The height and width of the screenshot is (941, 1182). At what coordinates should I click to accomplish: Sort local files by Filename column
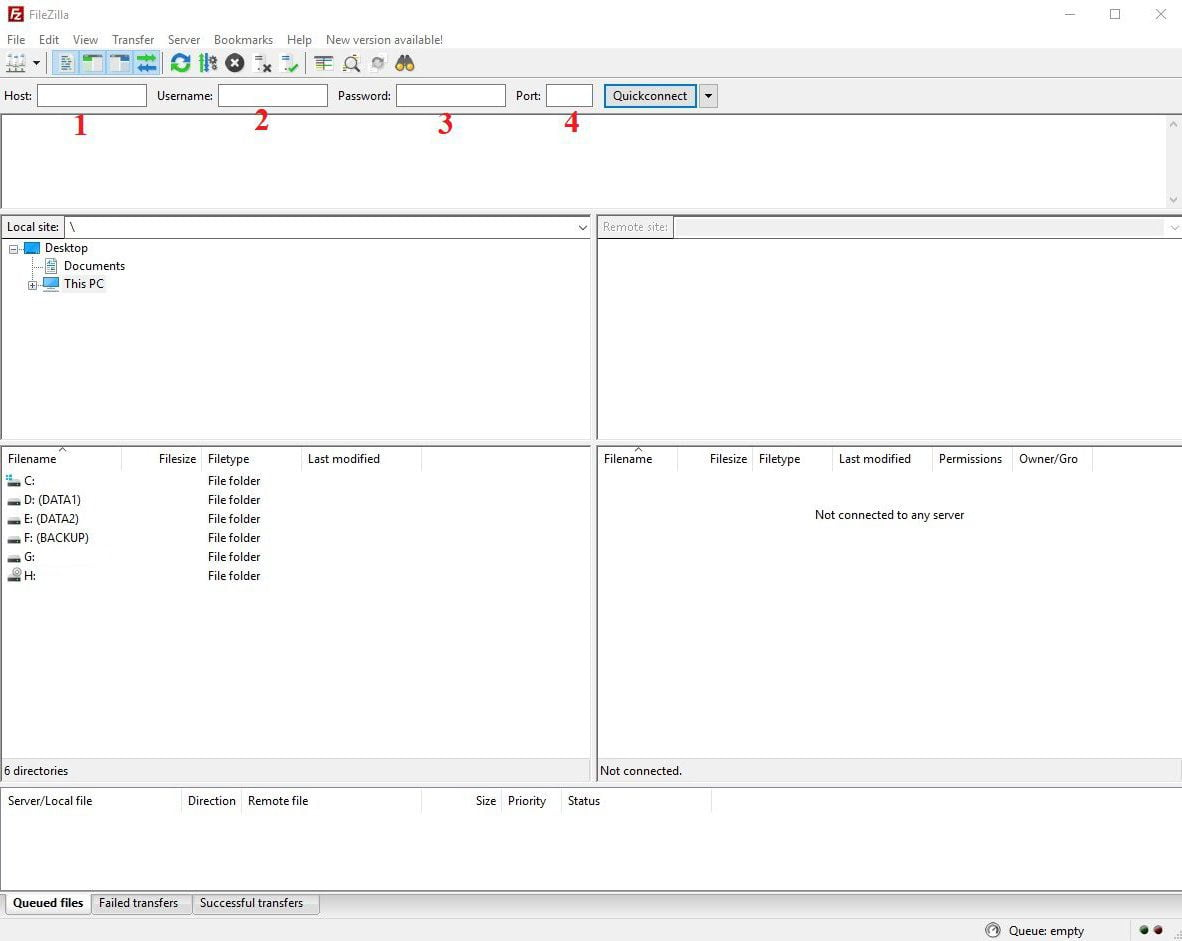click(x=62, y=458)
